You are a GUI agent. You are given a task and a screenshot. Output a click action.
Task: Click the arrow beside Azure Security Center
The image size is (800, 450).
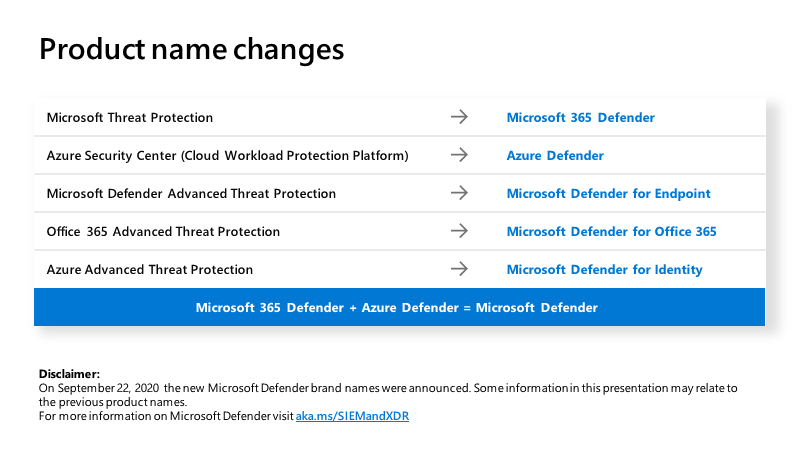click(x=459, y=155)
